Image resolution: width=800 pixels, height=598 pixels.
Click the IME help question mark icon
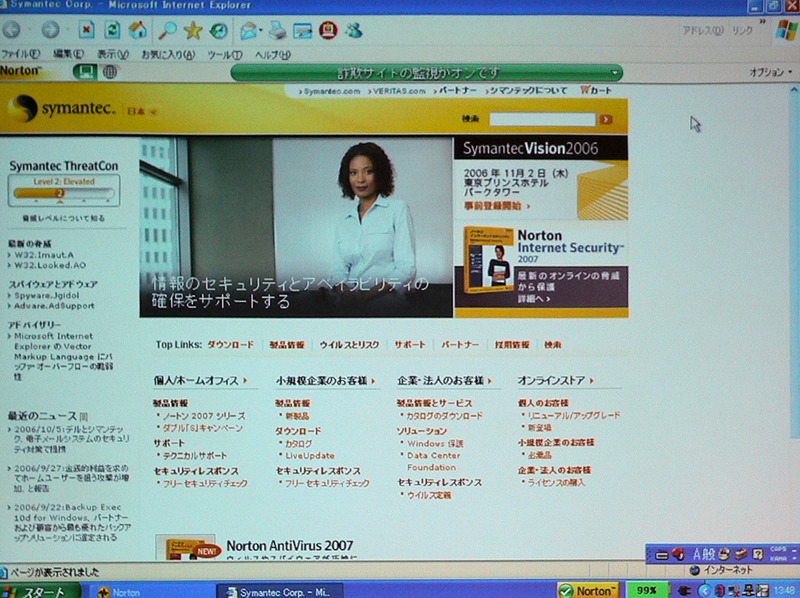pos(758,554)
